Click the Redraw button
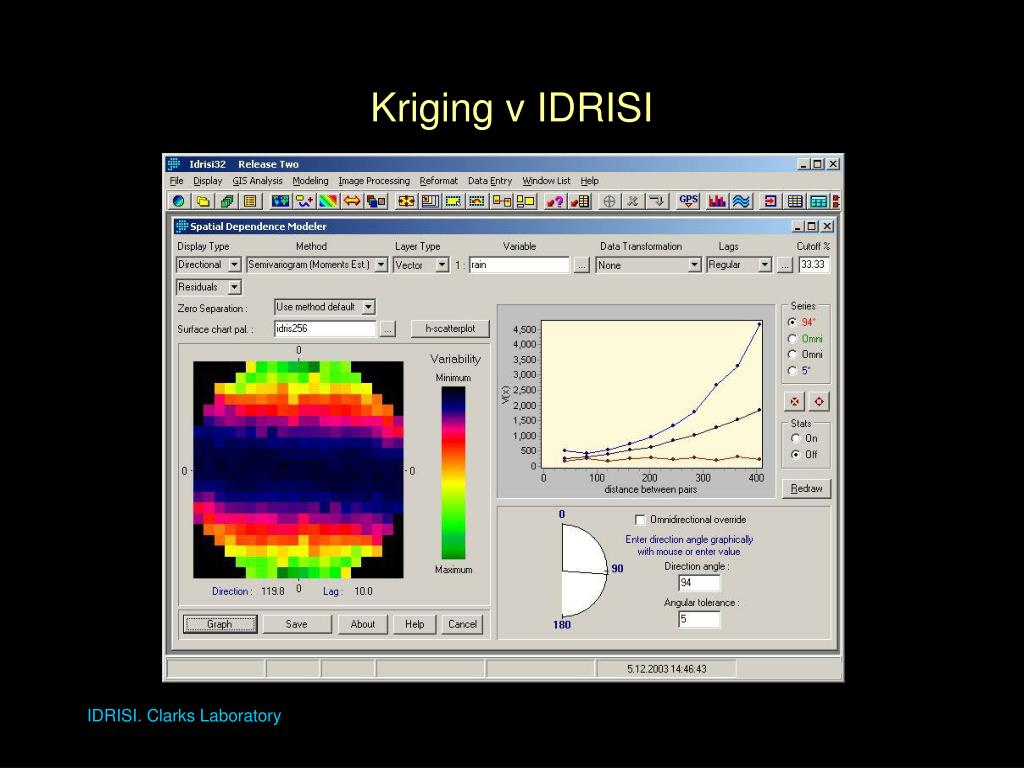 [807, 488]
